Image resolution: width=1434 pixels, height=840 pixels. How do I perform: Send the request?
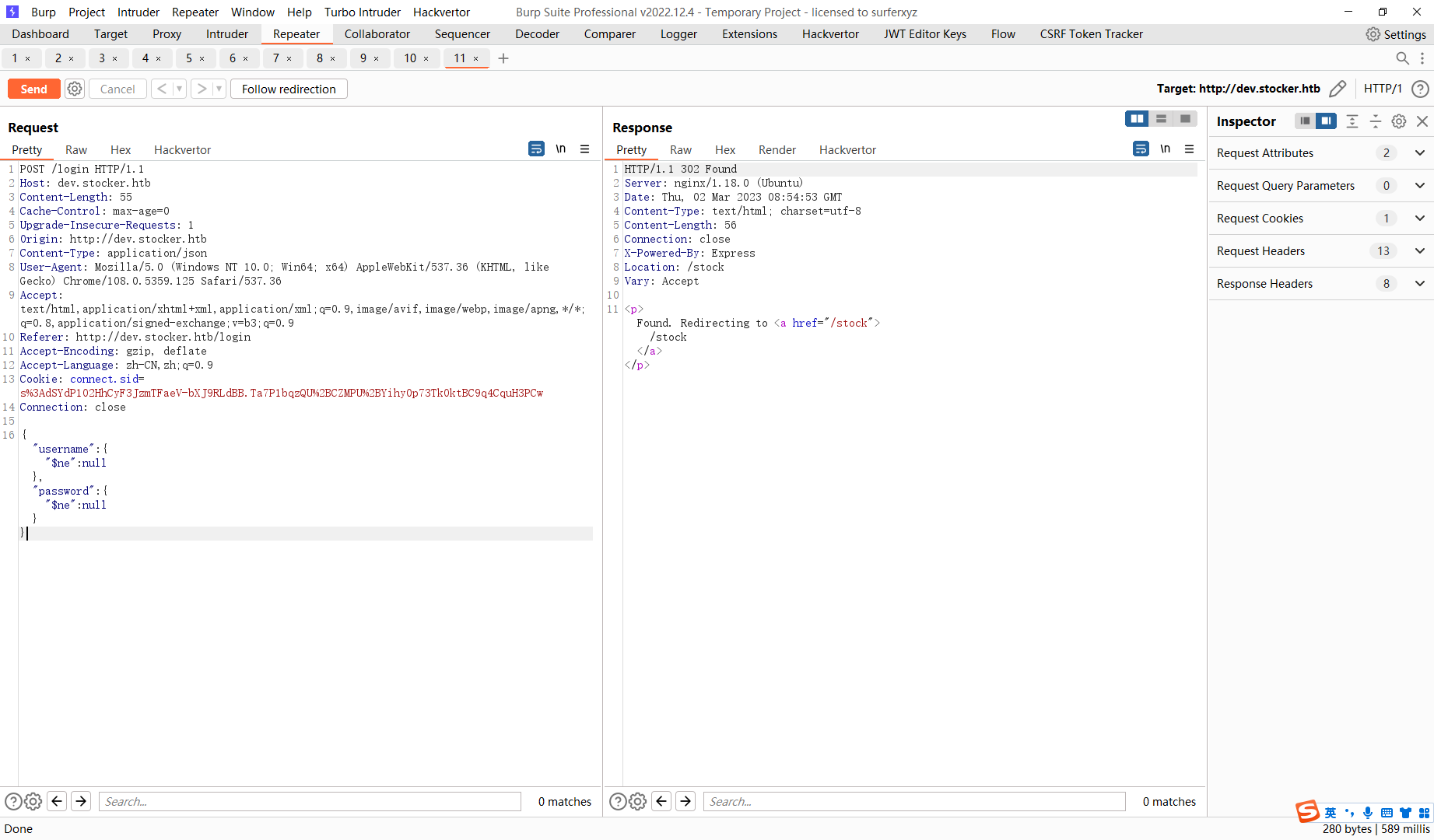pyautogui.click(x=33, y=89)
